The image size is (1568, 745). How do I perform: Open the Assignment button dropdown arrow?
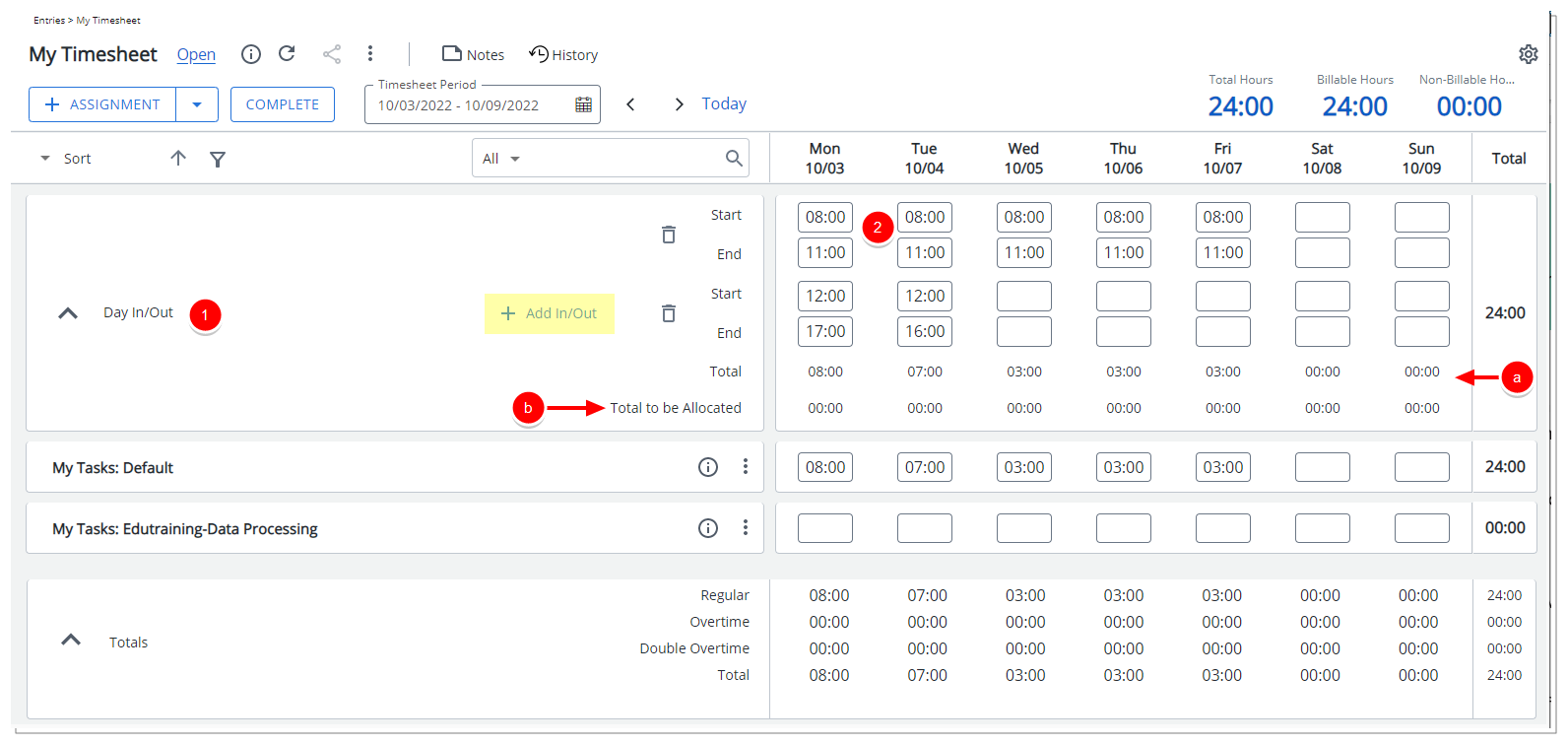(197, 104)
